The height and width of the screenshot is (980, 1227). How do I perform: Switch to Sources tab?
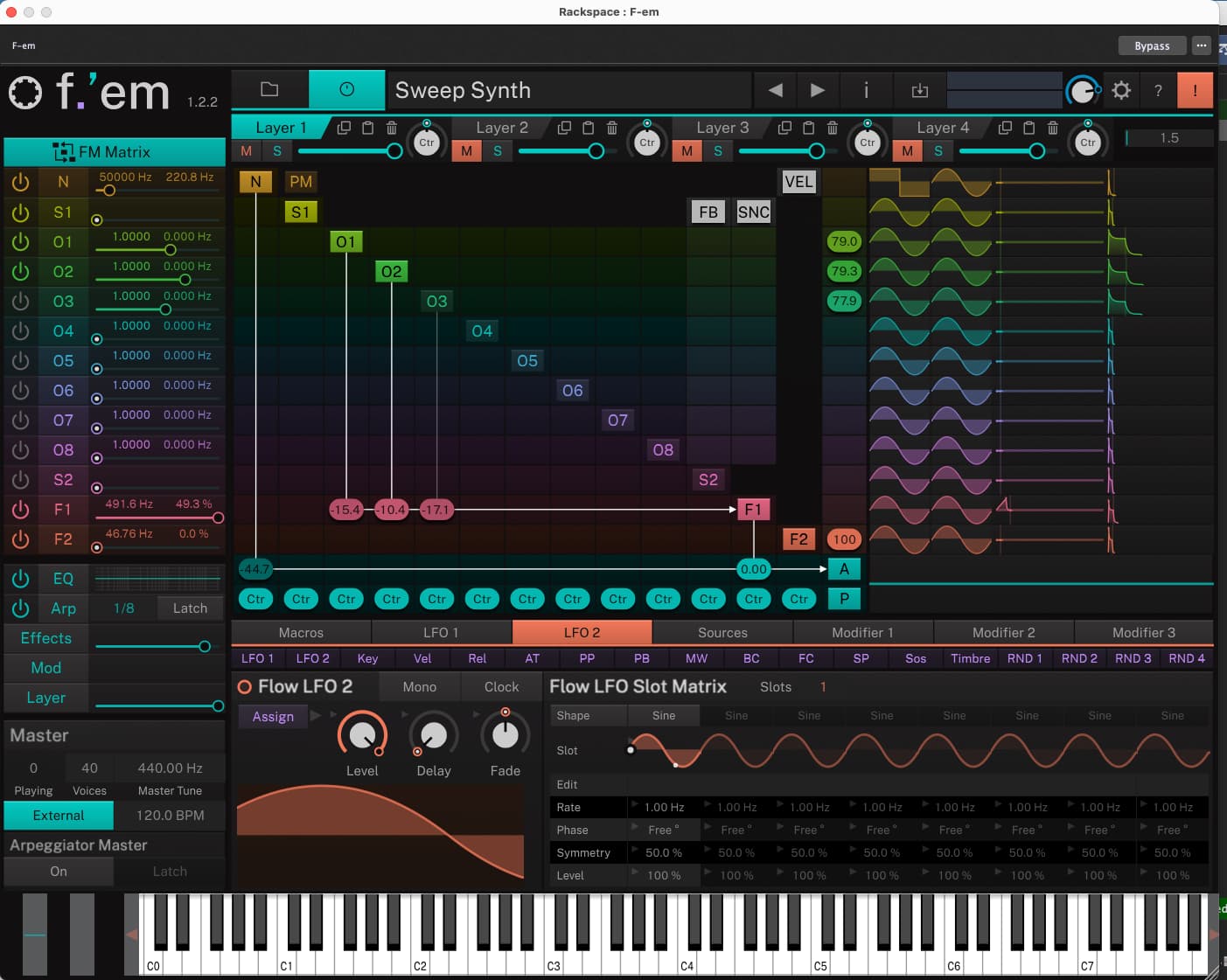(x=722, y=632)
